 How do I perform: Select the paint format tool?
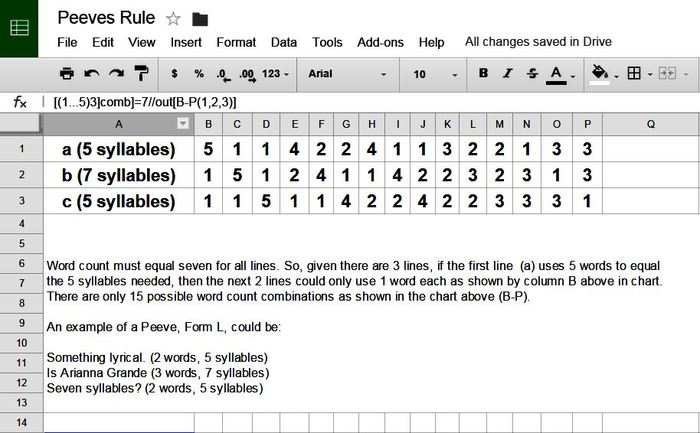pyautogui.click(x=141, y=74)
